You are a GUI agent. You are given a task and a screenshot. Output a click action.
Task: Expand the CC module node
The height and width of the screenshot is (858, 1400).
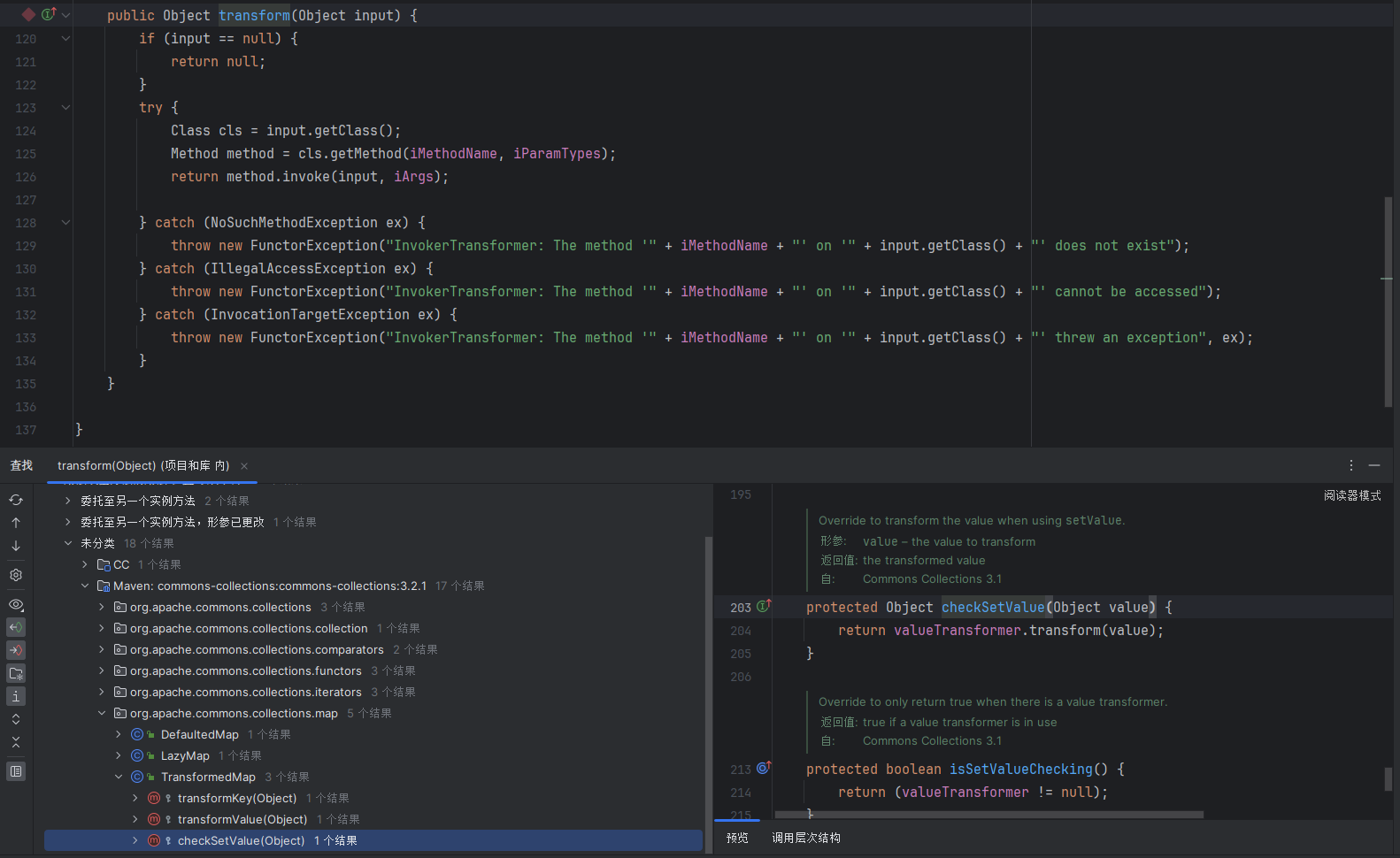point(85,564)
